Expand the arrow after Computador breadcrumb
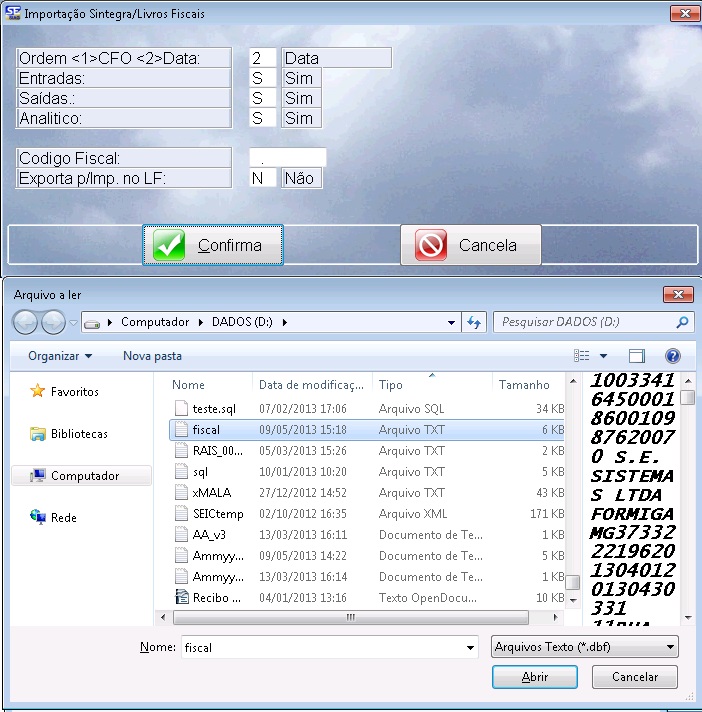Screen dimensions: 702x712 pyautogui.click(x=201, y=322)
